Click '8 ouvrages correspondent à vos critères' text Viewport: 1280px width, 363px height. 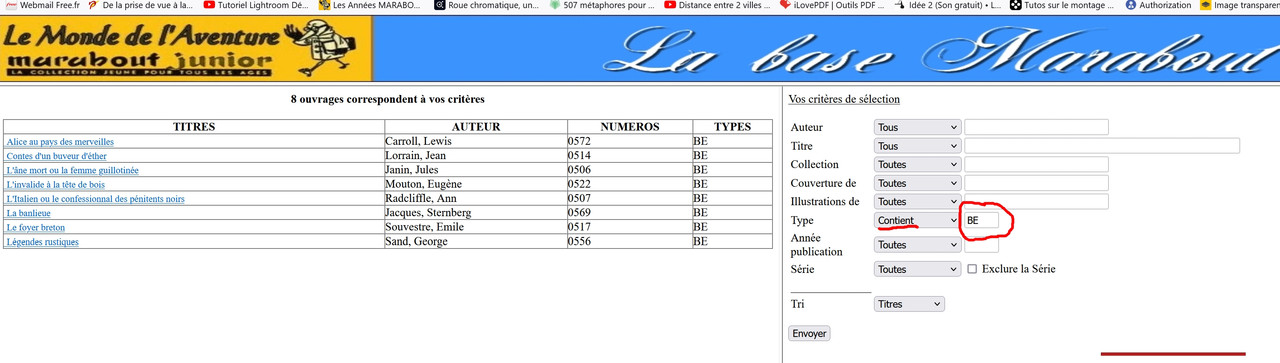[387, 99]
